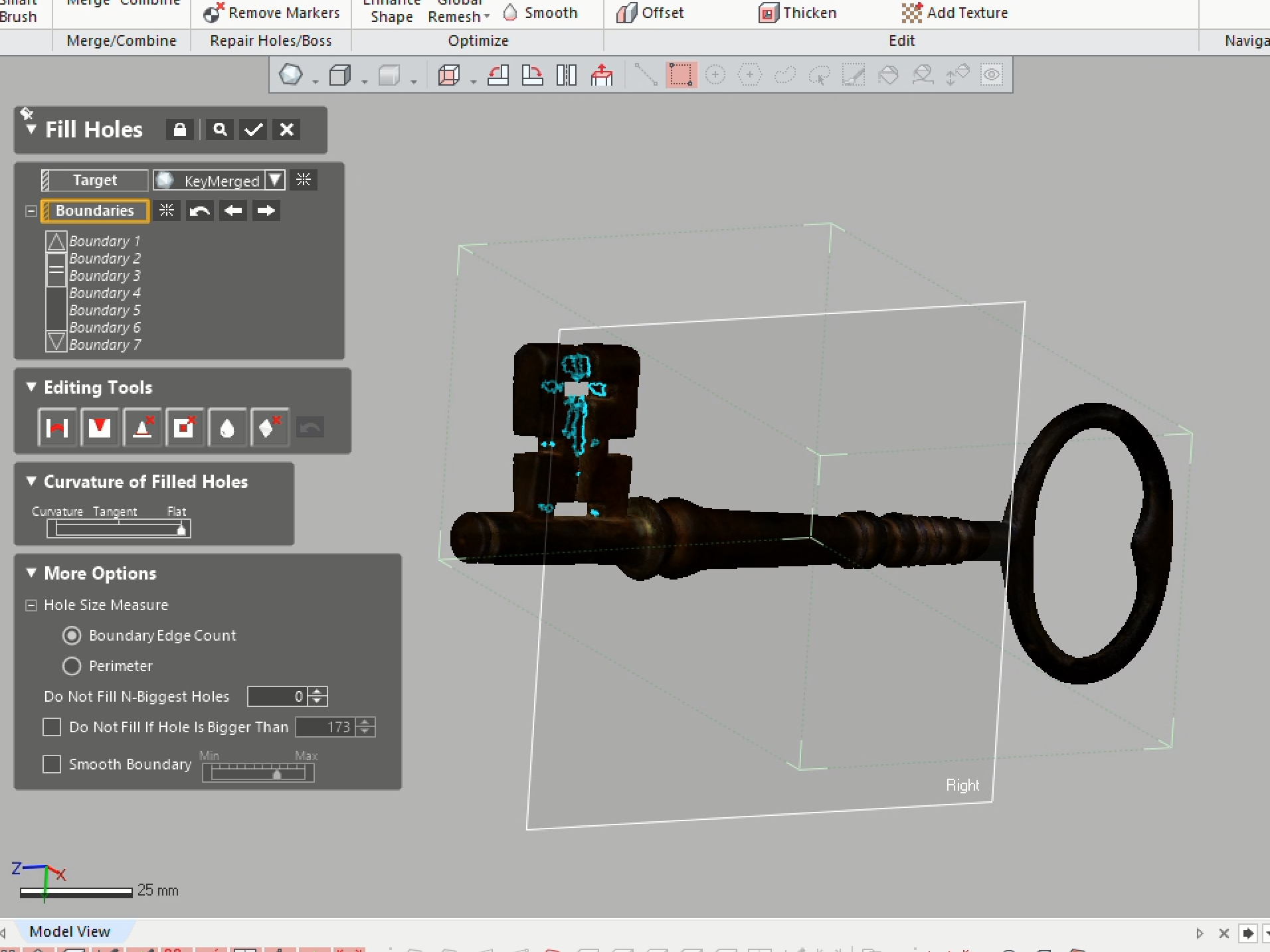This screenshot has height=952, width=1270.
Task: Collapse the Editing Tools section
Action: point(31,387)
